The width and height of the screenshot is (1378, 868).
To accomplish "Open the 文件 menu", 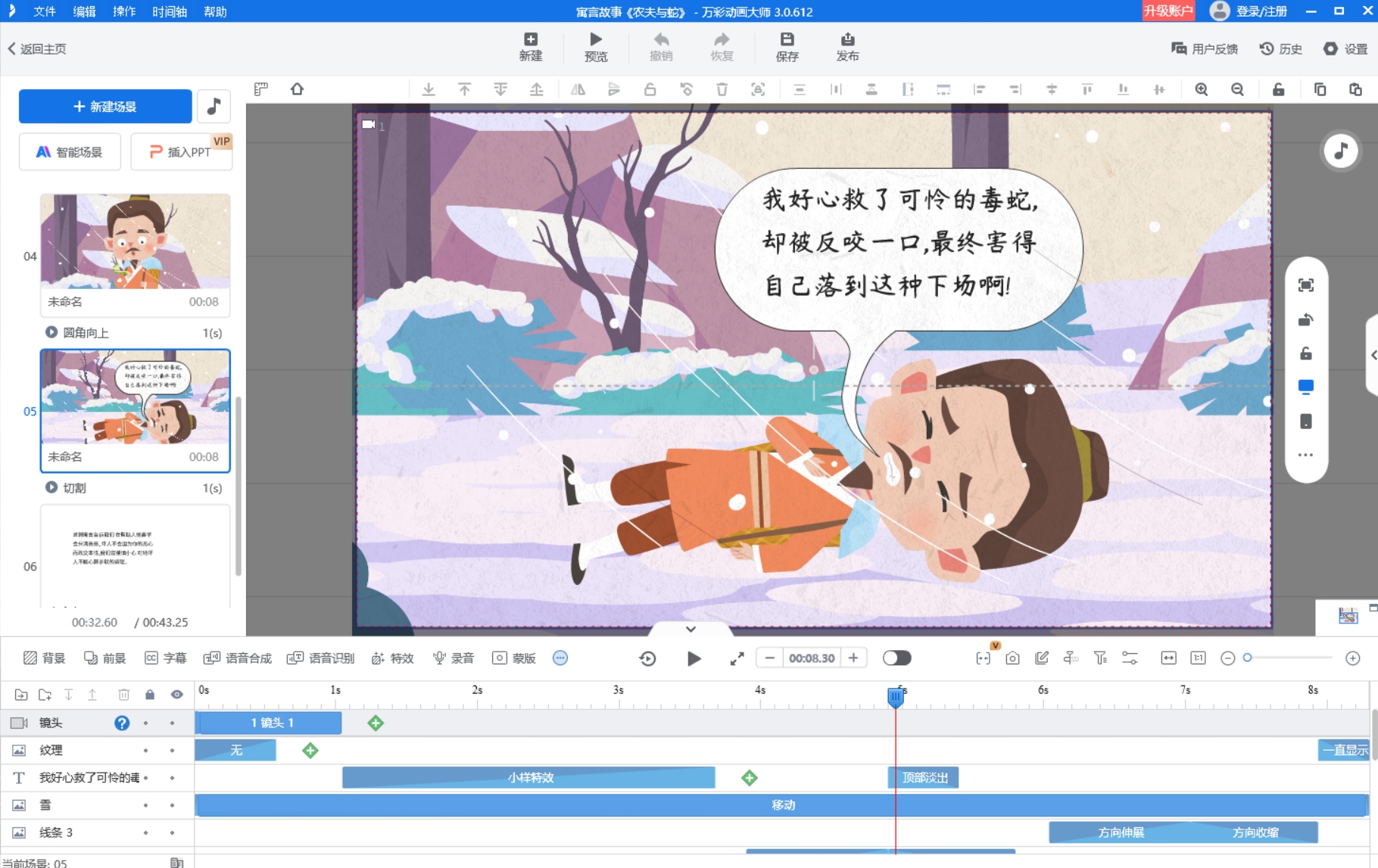I will [45, 11].
